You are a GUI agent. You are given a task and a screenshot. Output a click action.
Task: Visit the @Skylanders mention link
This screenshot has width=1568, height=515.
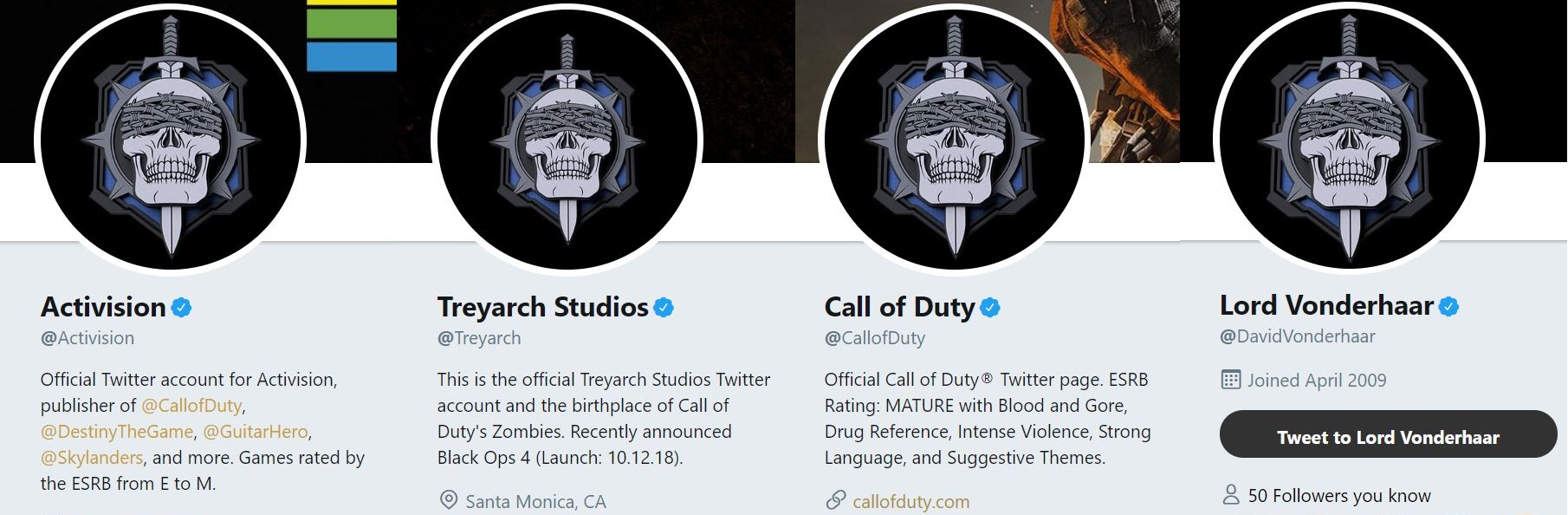(x=92, y=458)
